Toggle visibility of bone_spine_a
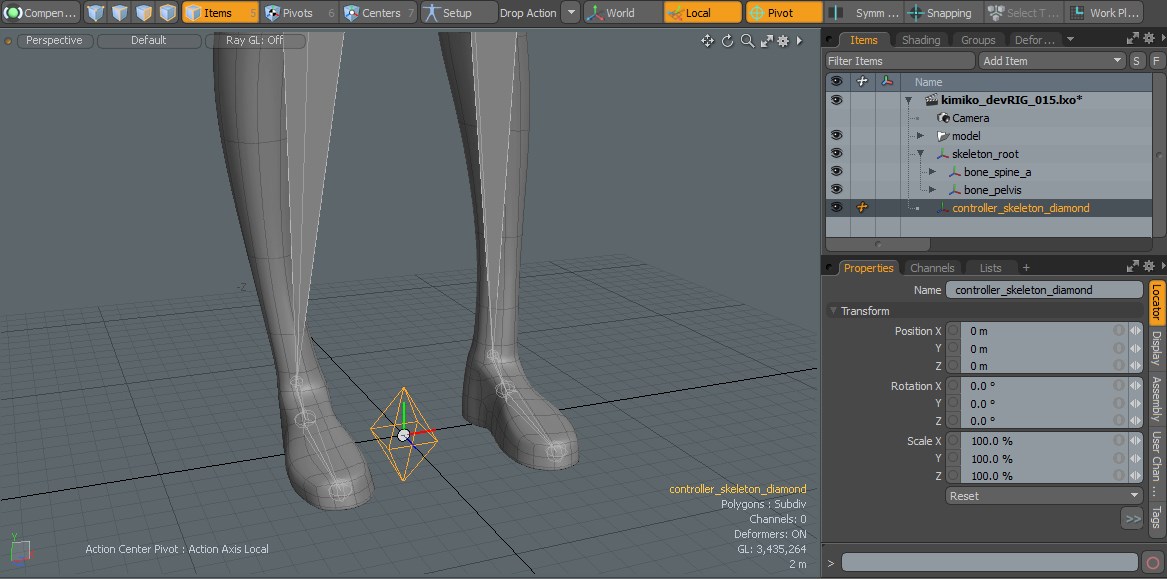Viewport: 1167px width, 579px height. click(837, 171)
